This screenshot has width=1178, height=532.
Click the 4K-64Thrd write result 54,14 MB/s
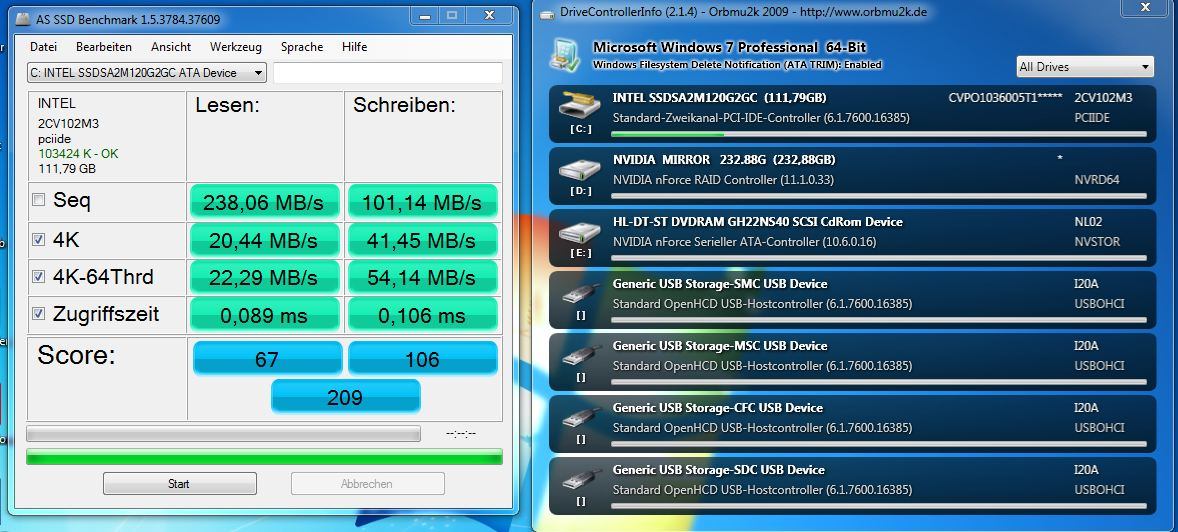click(x=422, y=277)
